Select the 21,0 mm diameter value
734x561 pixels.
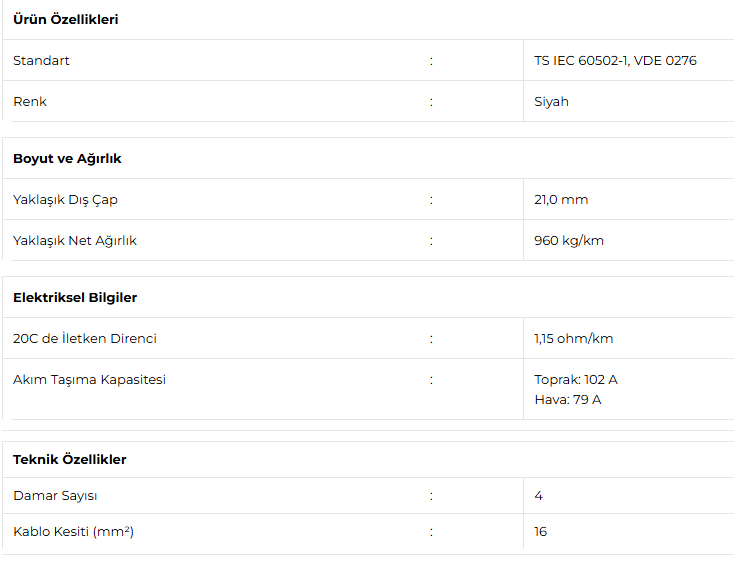pyautogui.click(x=561, y=200)
